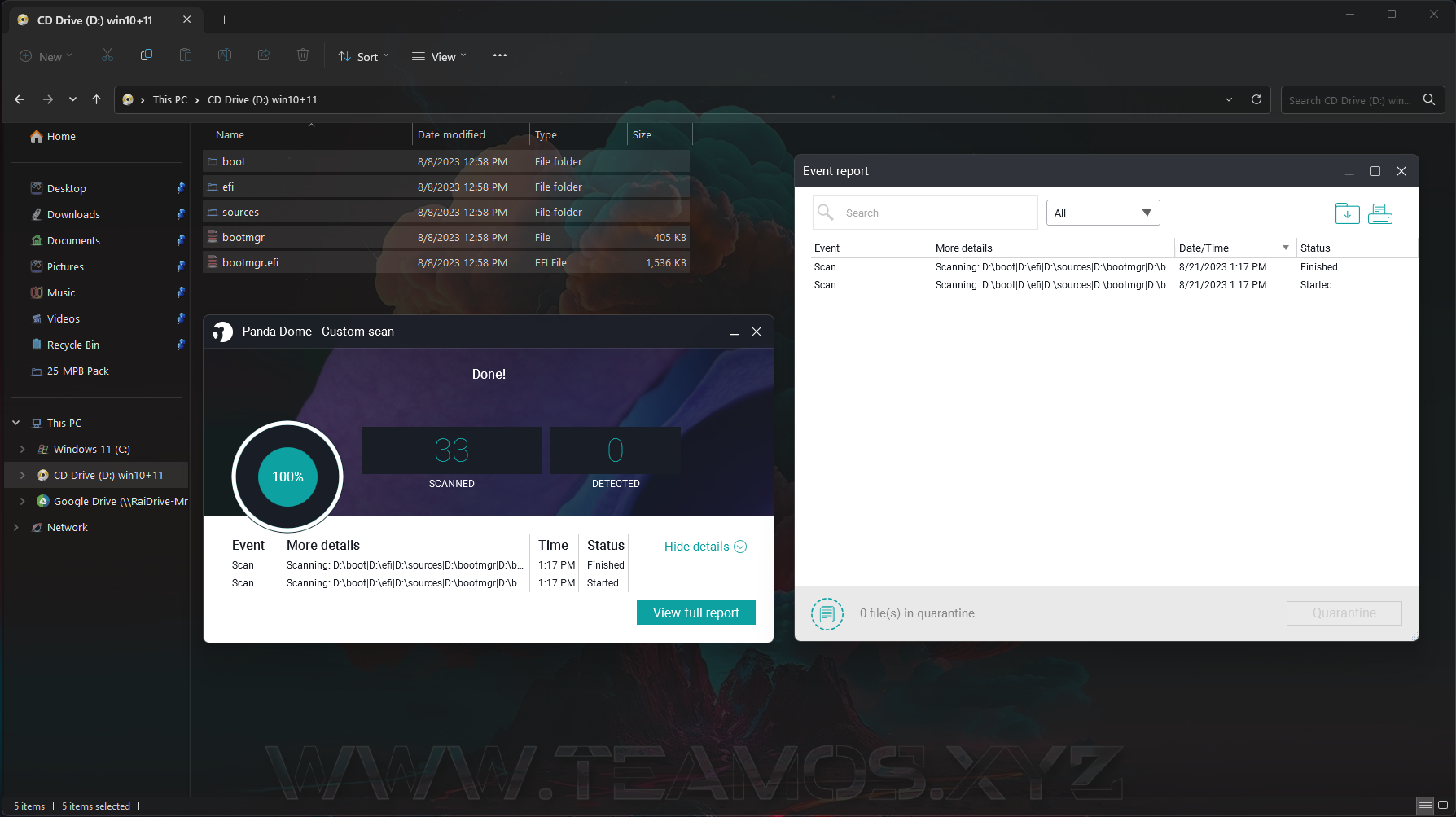Click the Event report Search field
Image resolution: width=1456 pixels, height=817 pixels.
925,213
